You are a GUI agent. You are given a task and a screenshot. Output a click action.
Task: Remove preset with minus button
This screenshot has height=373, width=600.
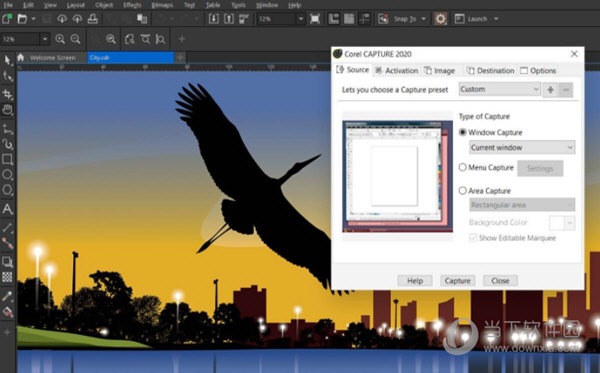point(566,90)
